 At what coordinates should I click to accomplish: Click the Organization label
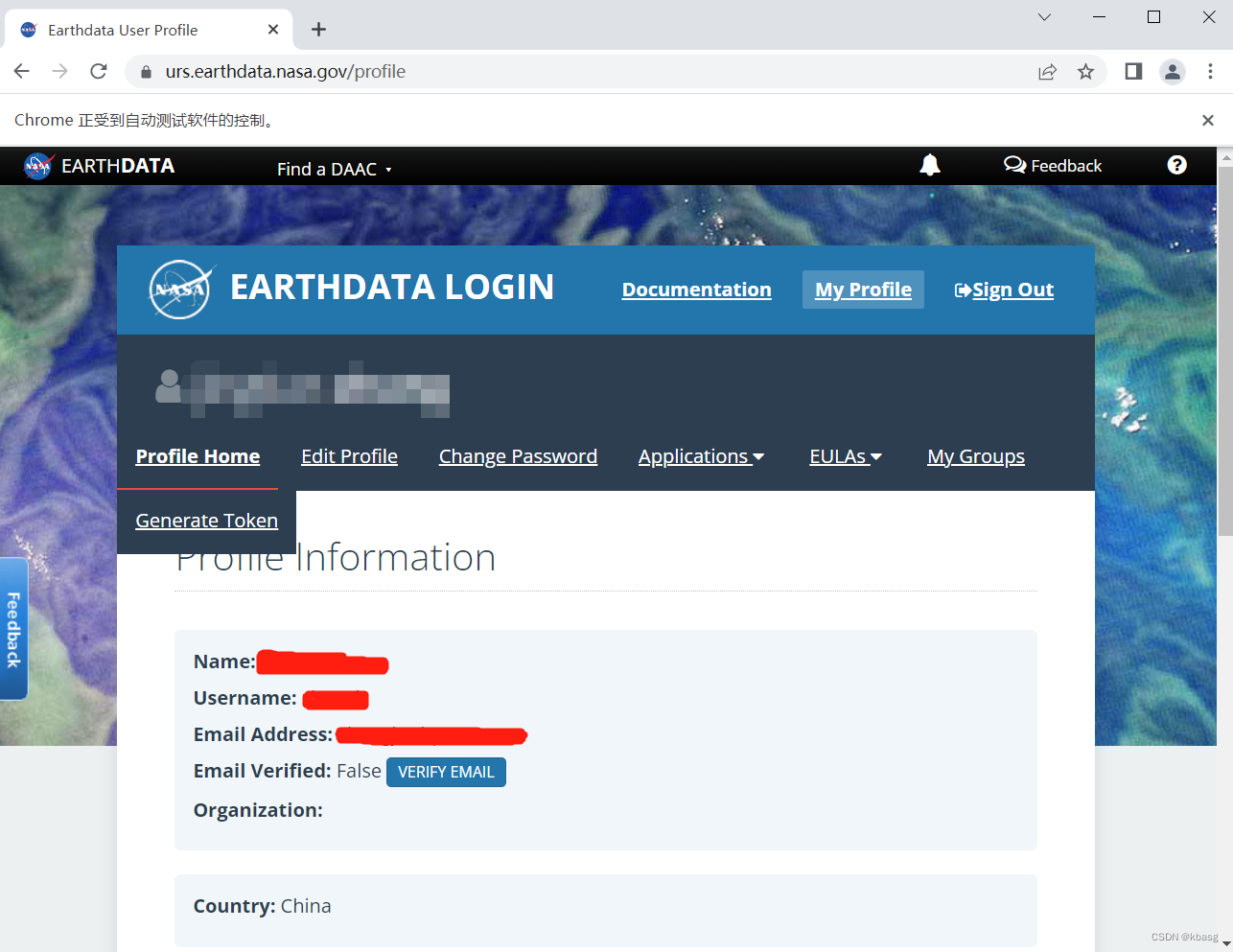(x=258, y=810)
